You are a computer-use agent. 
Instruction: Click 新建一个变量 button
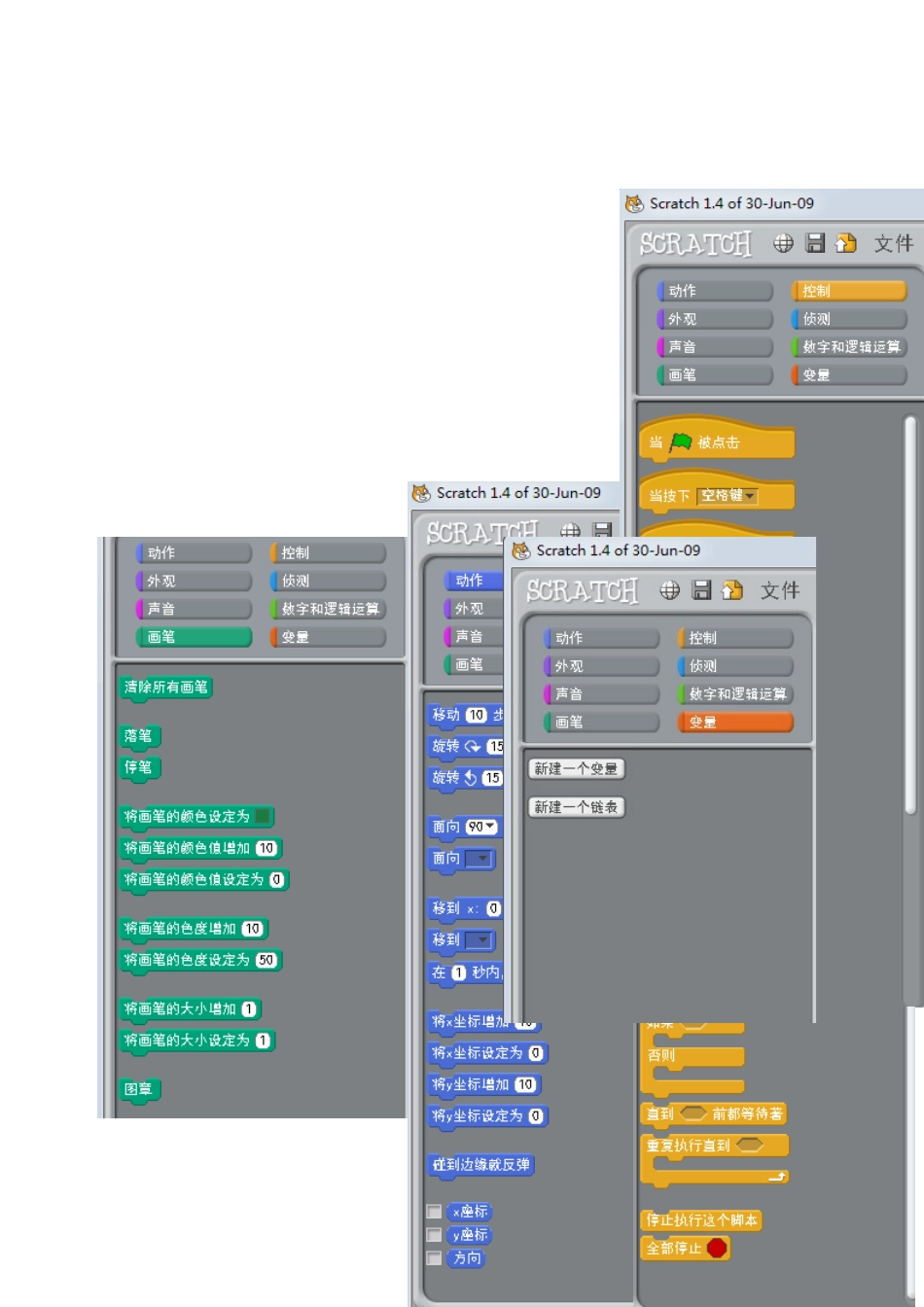pyautogui.click(x=576, y=769)
